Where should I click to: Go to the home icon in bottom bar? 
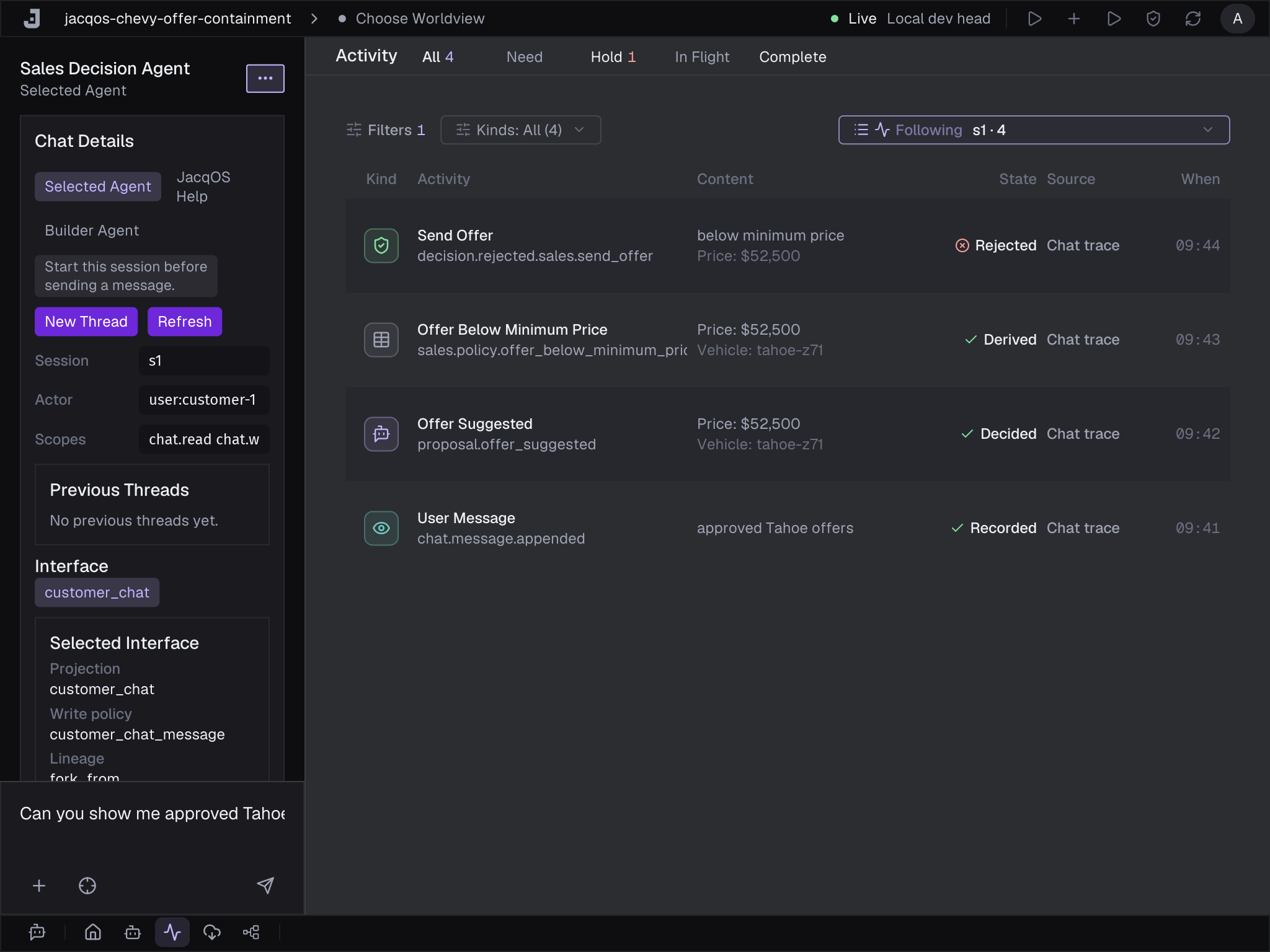[x=93, y=932]
